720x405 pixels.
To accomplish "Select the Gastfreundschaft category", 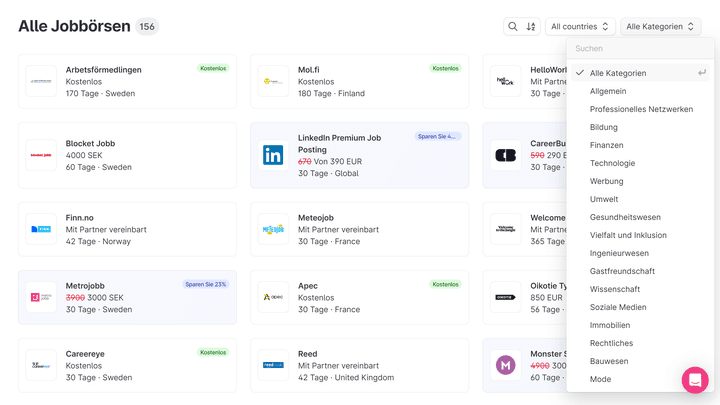I will [x=640, y=271].
